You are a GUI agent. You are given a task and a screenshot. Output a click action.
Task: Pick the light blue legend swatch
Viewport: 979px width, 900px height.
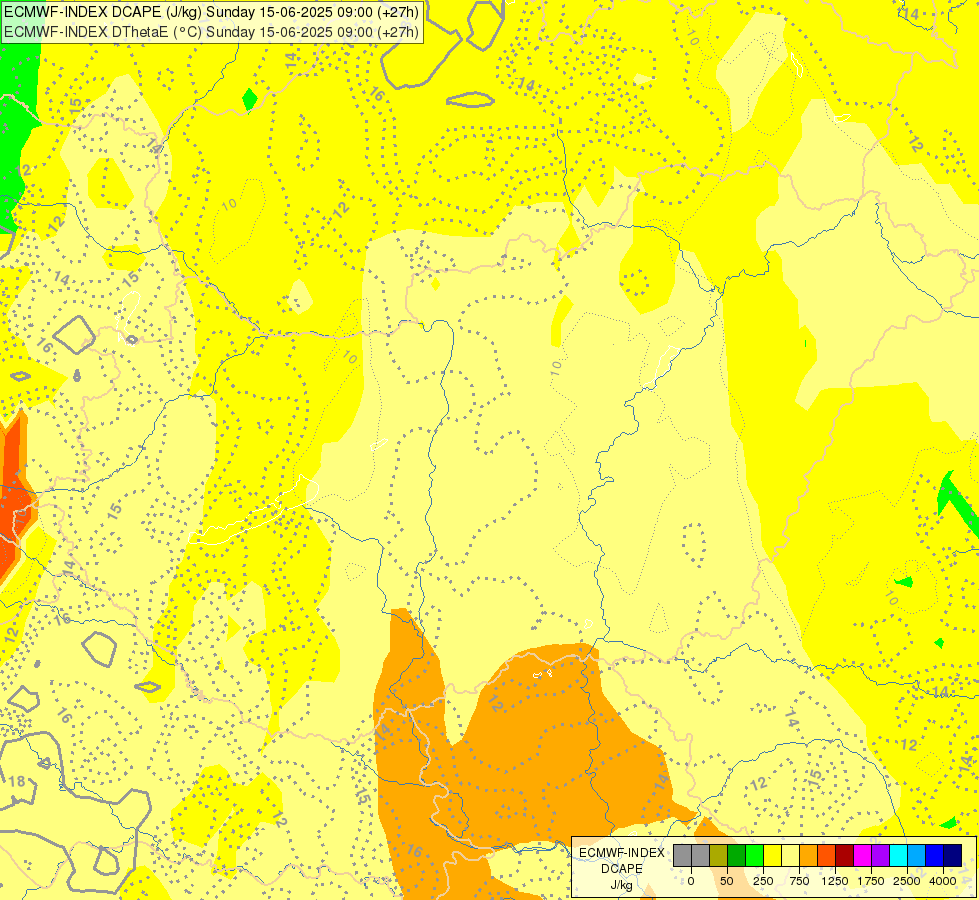point(917,856)
